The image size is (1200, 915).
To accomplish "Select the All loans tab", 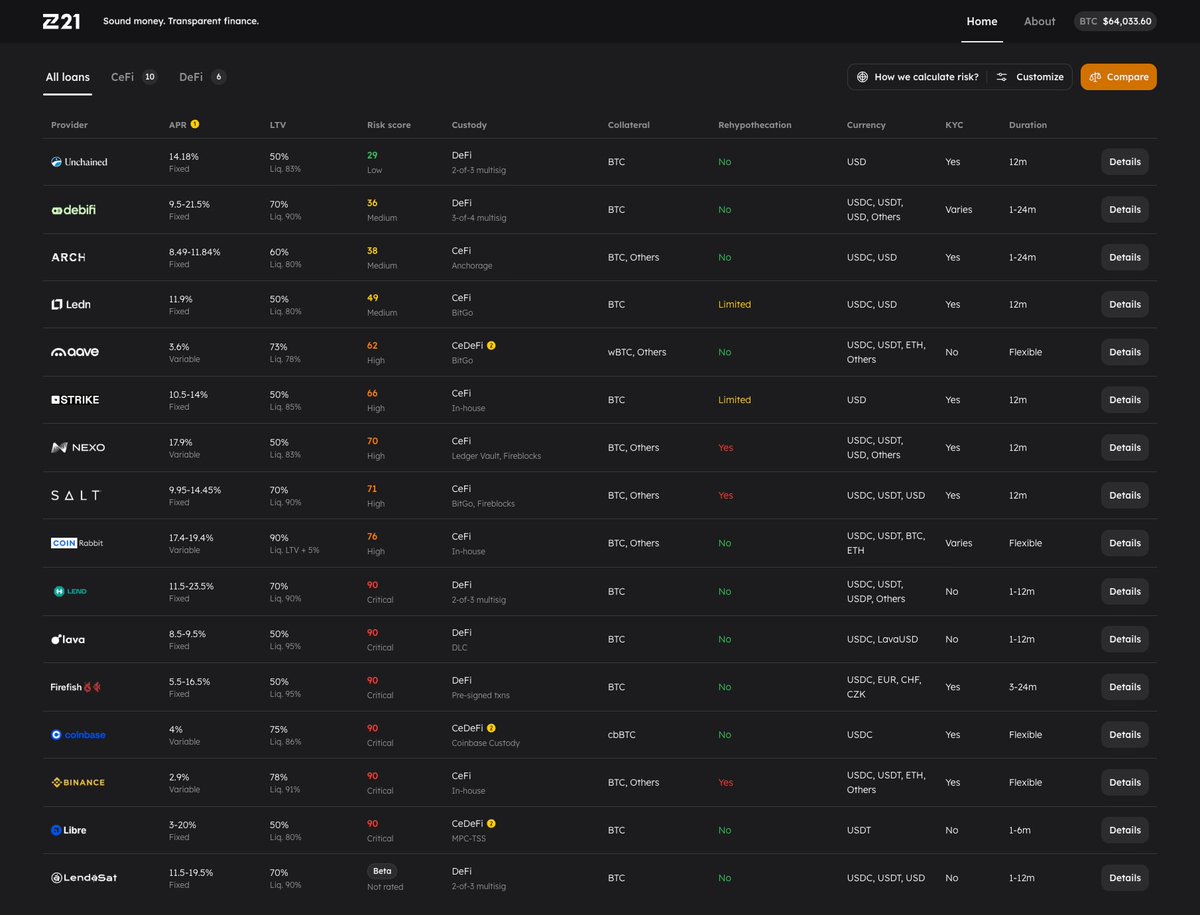I will pos(68,77).
